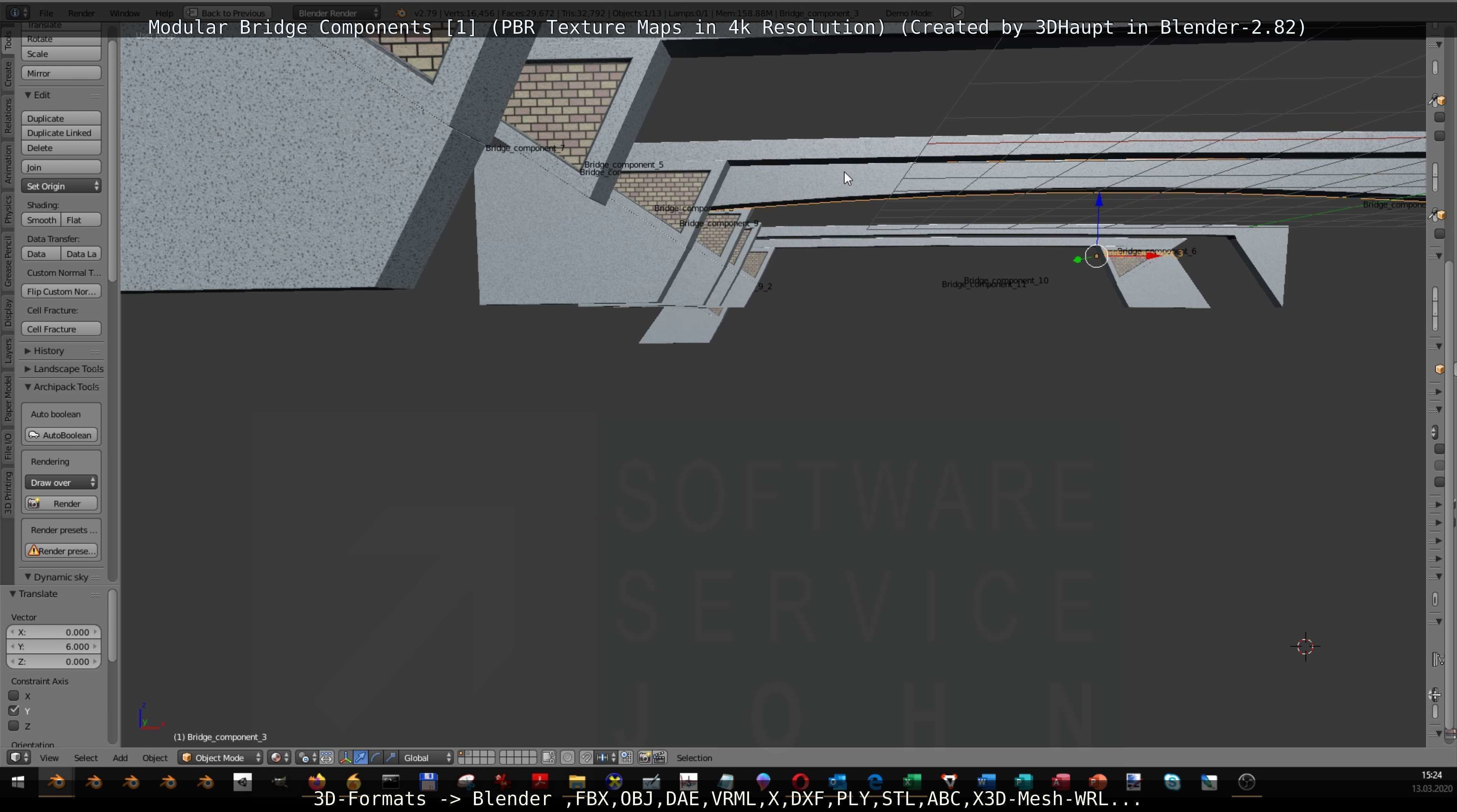The height and width of the screenshot is (812, 1457).
Task: Open the 3D view Add menu
Action: [120, 758]
